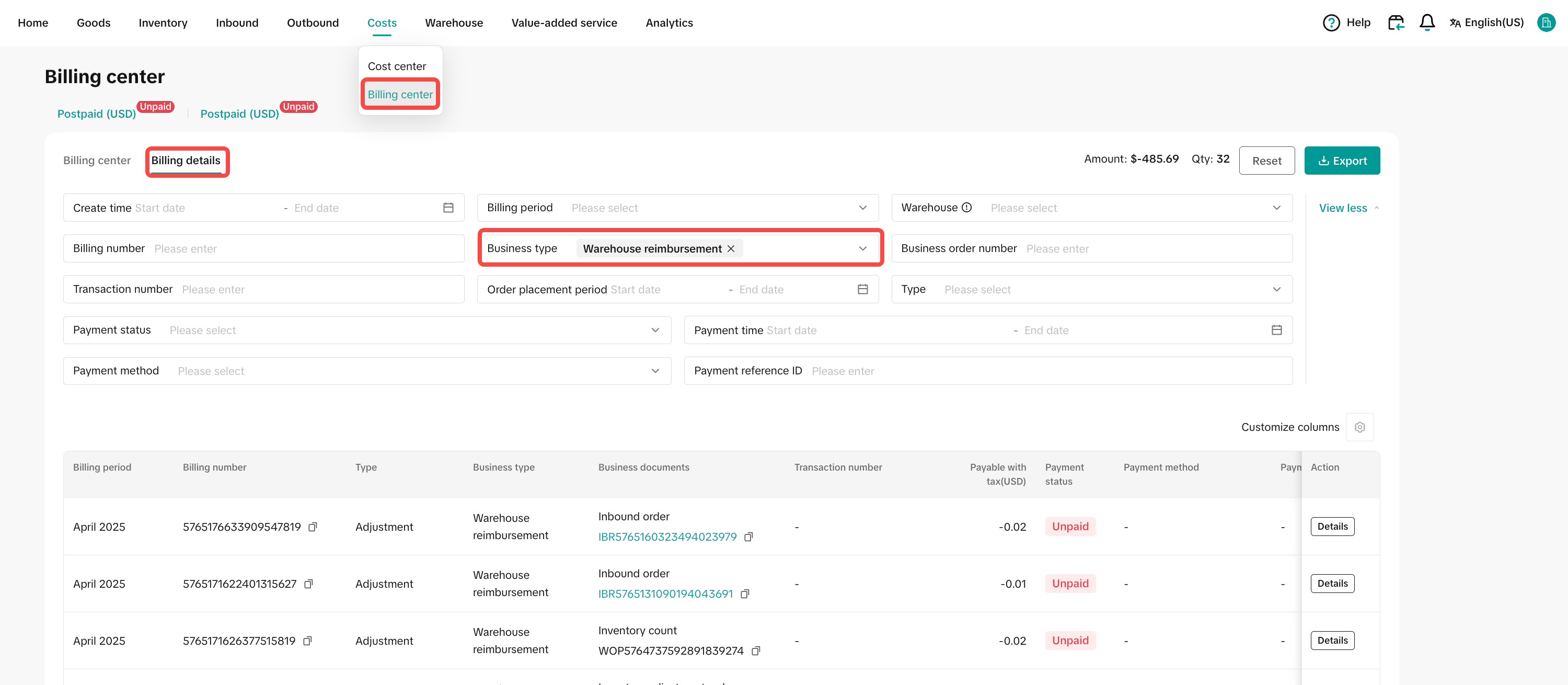Select Cost center from Costs menu
Image resolution: width=1568 pixels, height=685 pixels.
pos(397,66)
